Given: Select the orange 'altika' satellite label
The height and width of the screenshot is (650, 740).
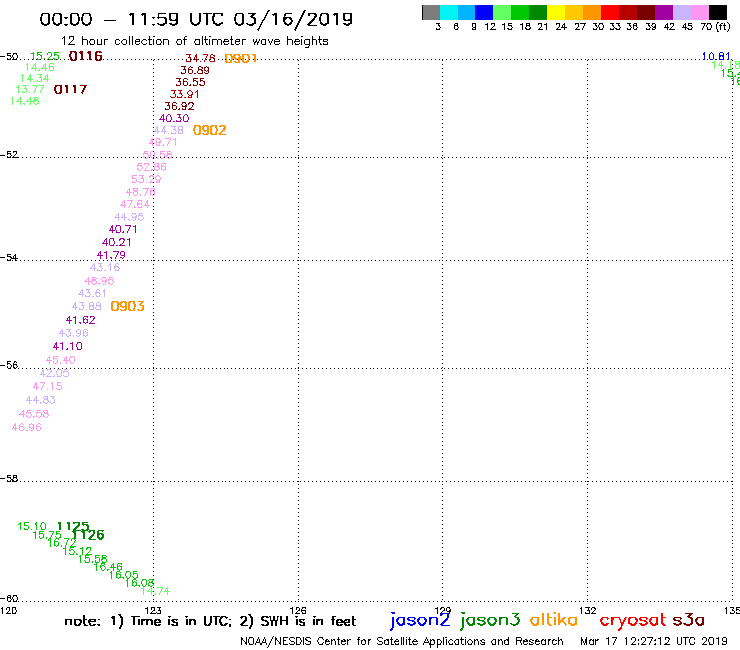Looking at the screenshot, I should pos(554,620).
